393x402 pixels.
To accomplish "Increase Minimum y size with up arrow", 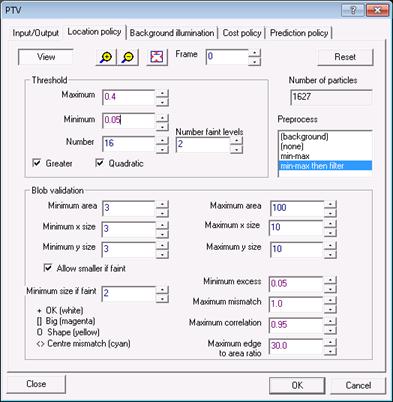I will point(162,246).
